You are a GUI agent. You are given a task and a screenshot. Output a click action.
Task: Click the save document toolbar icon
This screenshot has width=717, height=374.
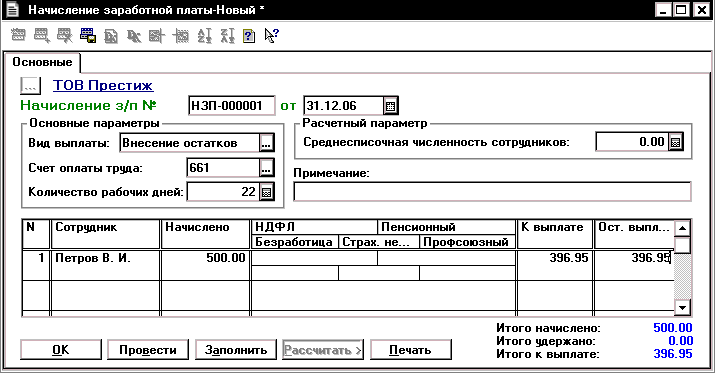tap(88, 35)
